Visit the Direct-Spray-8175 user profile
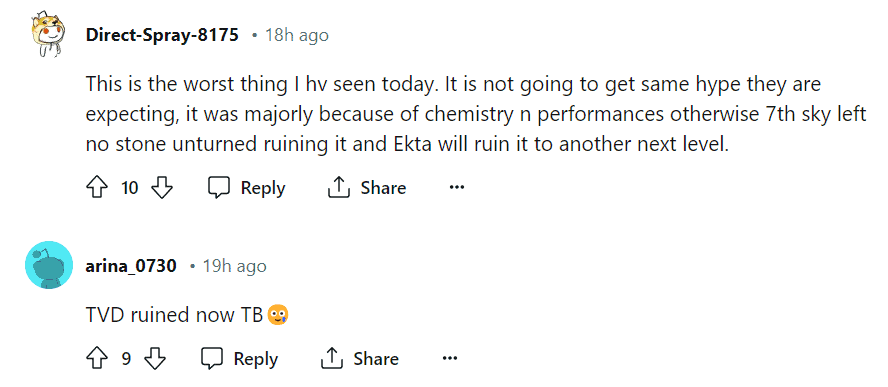Viewport: 888px width, 387px height. pyautogui.click(x=162, y=35)
